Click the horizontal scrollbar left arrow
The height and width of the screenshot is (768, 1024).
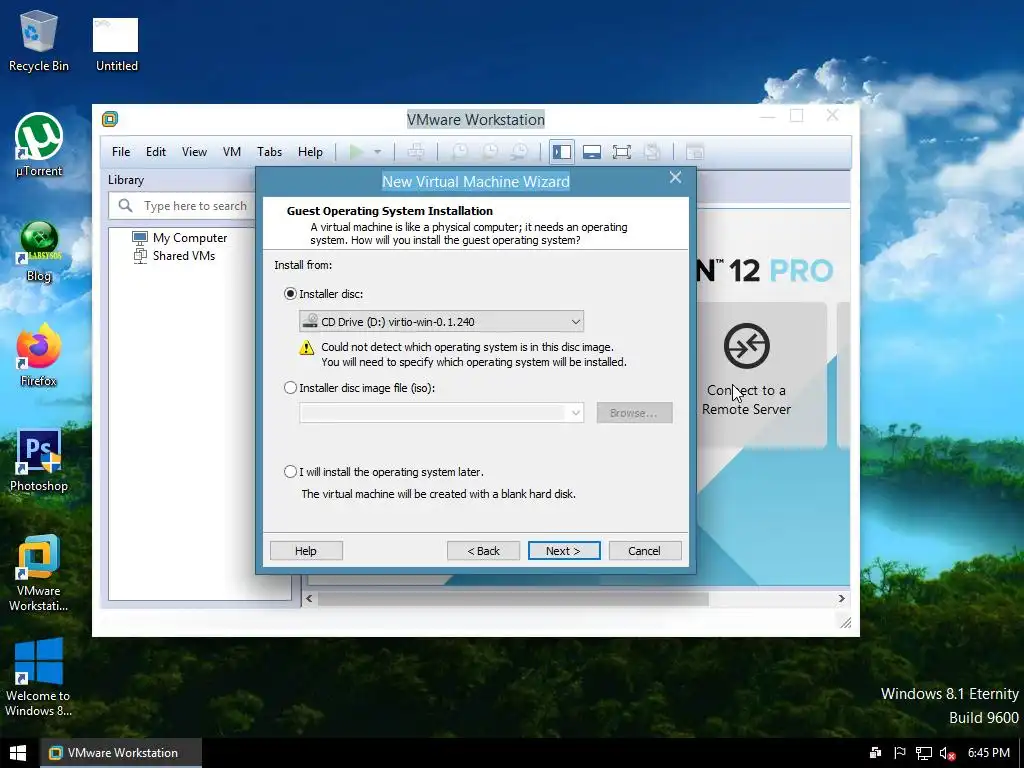click(310, 598)
